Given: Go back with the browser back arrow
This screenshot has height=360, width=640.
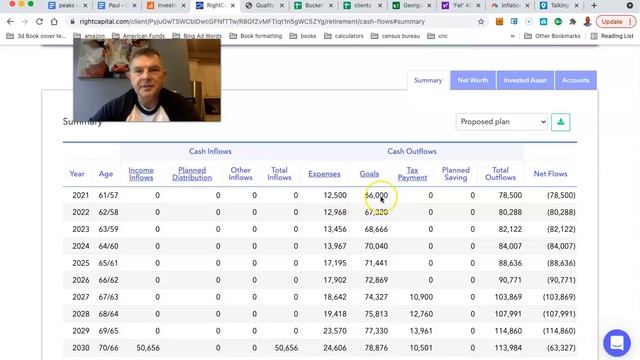Looking at the screenshot, I should tap(10, 22).
